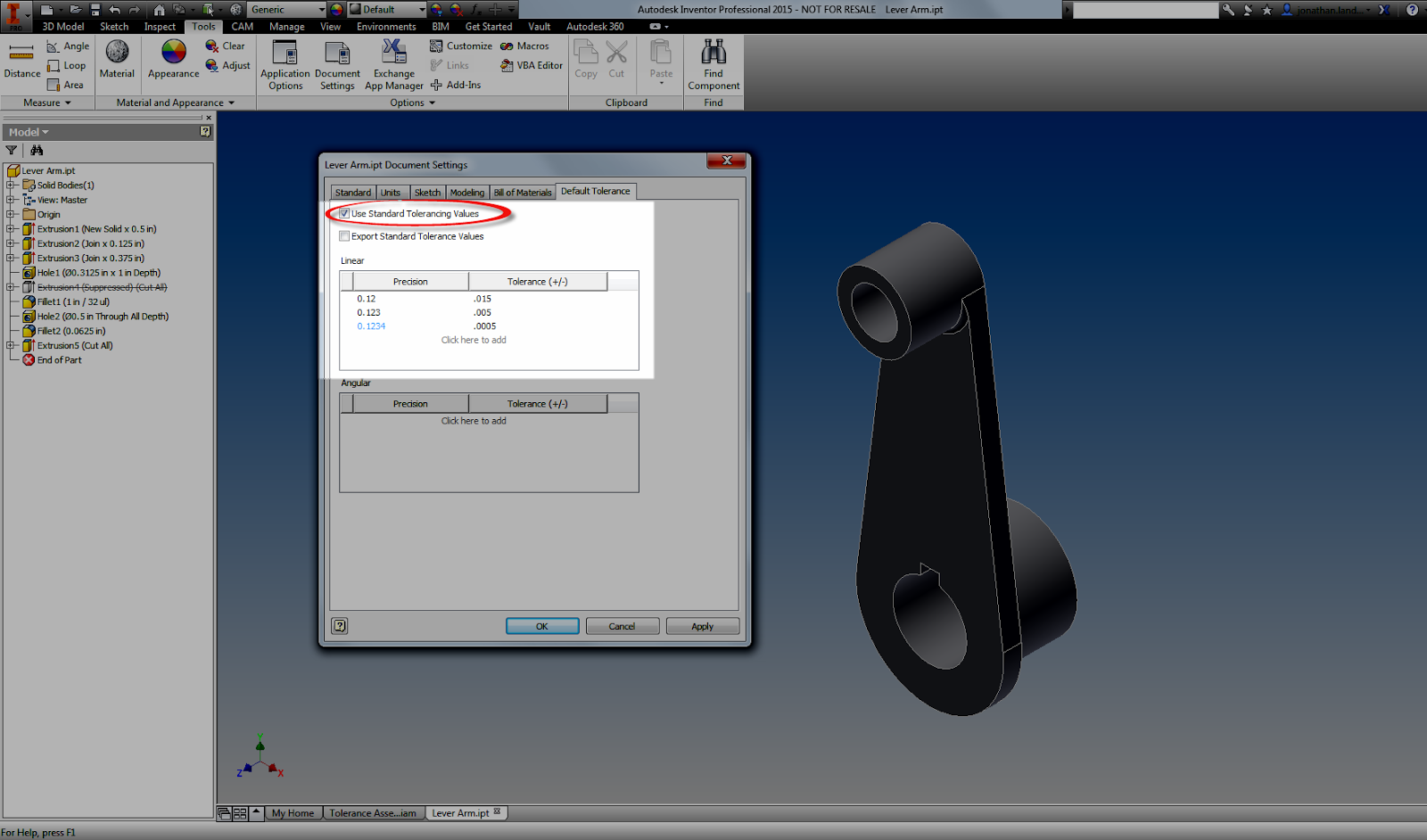Expand the Extrusion1 node

point(11,229)
